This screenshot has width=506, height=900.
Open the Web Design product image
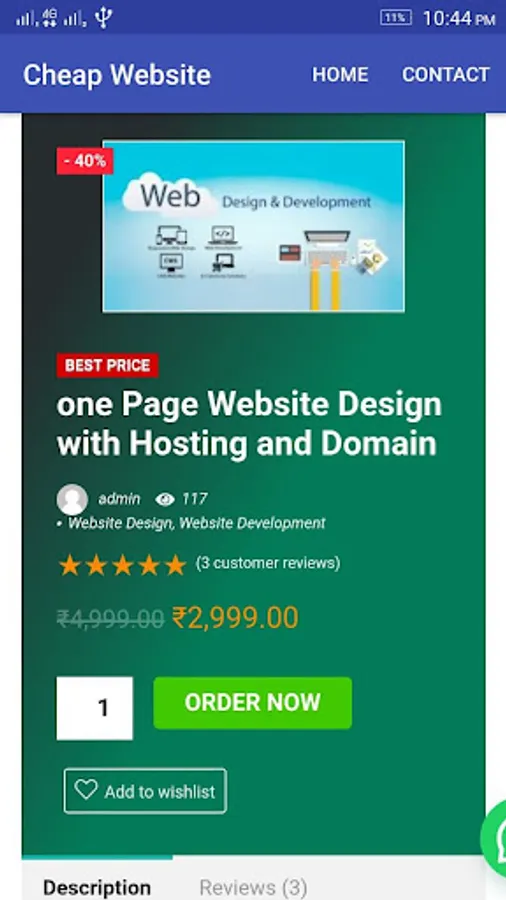tap(254, 226)
